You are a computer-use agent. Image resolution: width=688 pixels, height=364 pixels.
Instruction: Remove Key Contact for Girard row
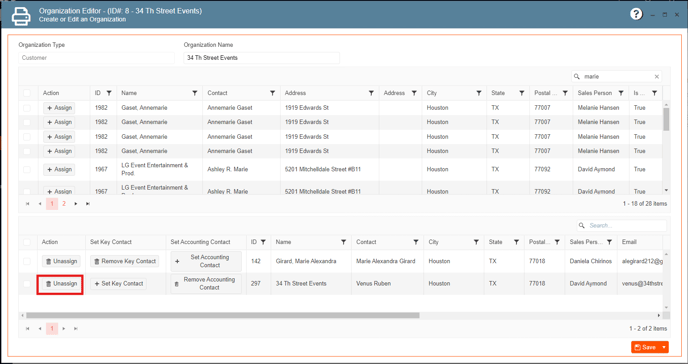coord(125,261)
